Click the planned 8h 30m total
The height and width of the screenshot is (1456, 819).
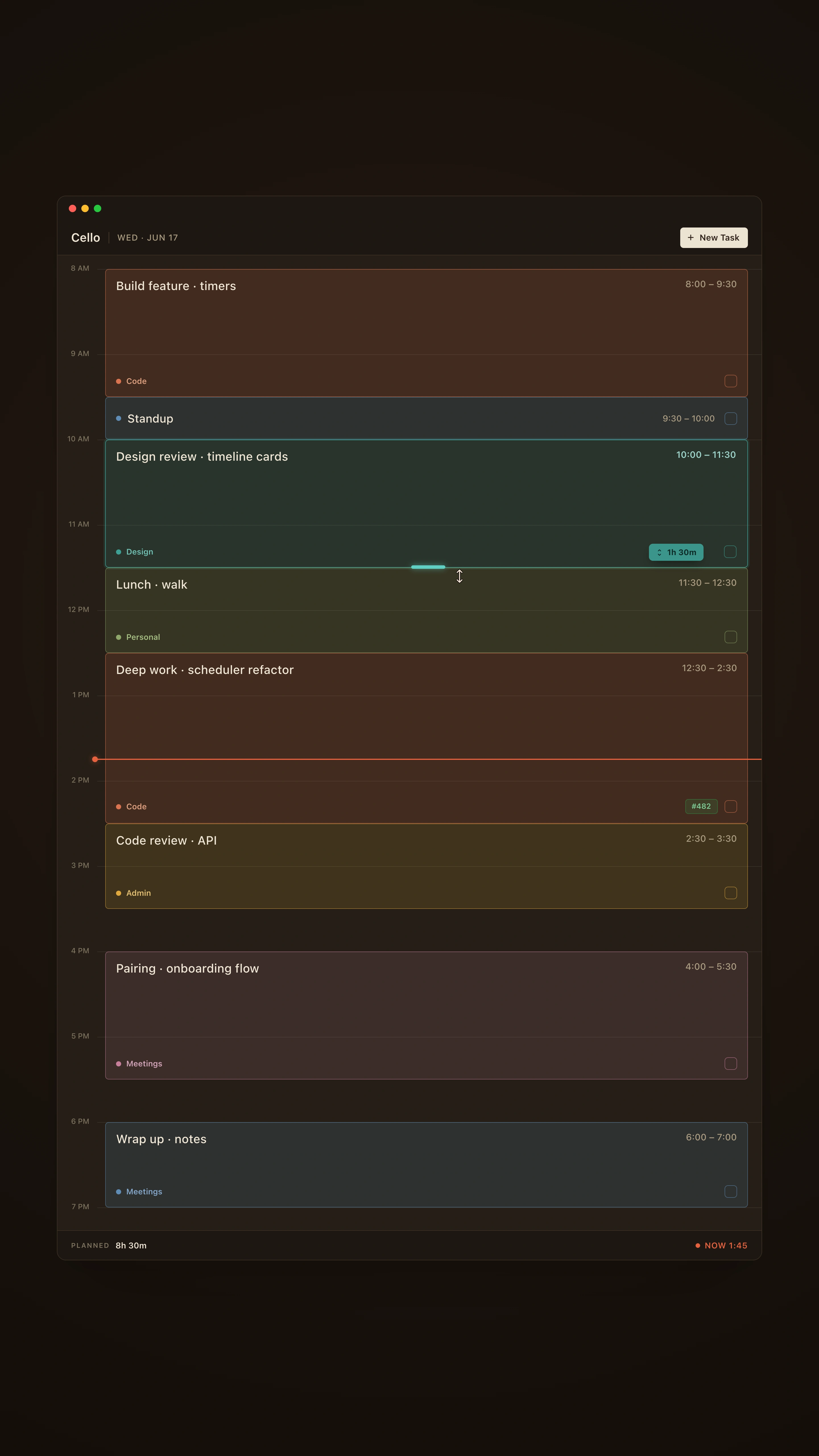(x=131, y=1245)
